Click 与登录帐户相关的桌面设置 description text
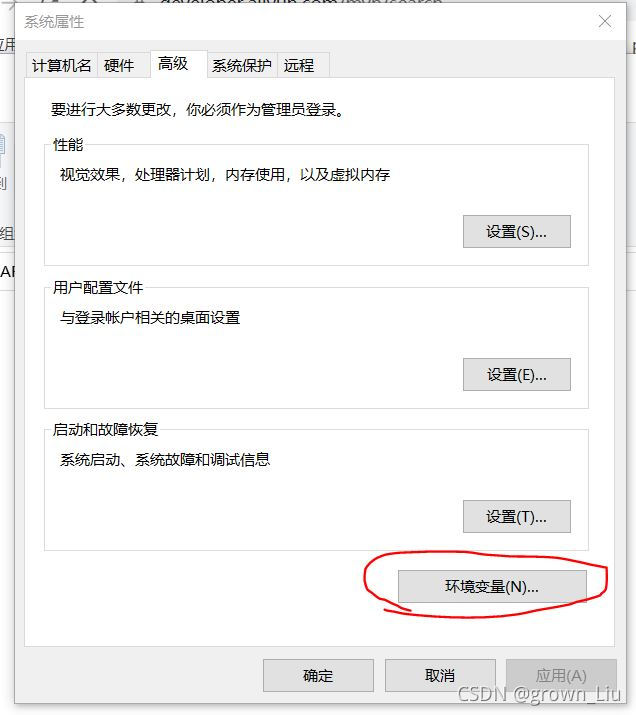 150,317
